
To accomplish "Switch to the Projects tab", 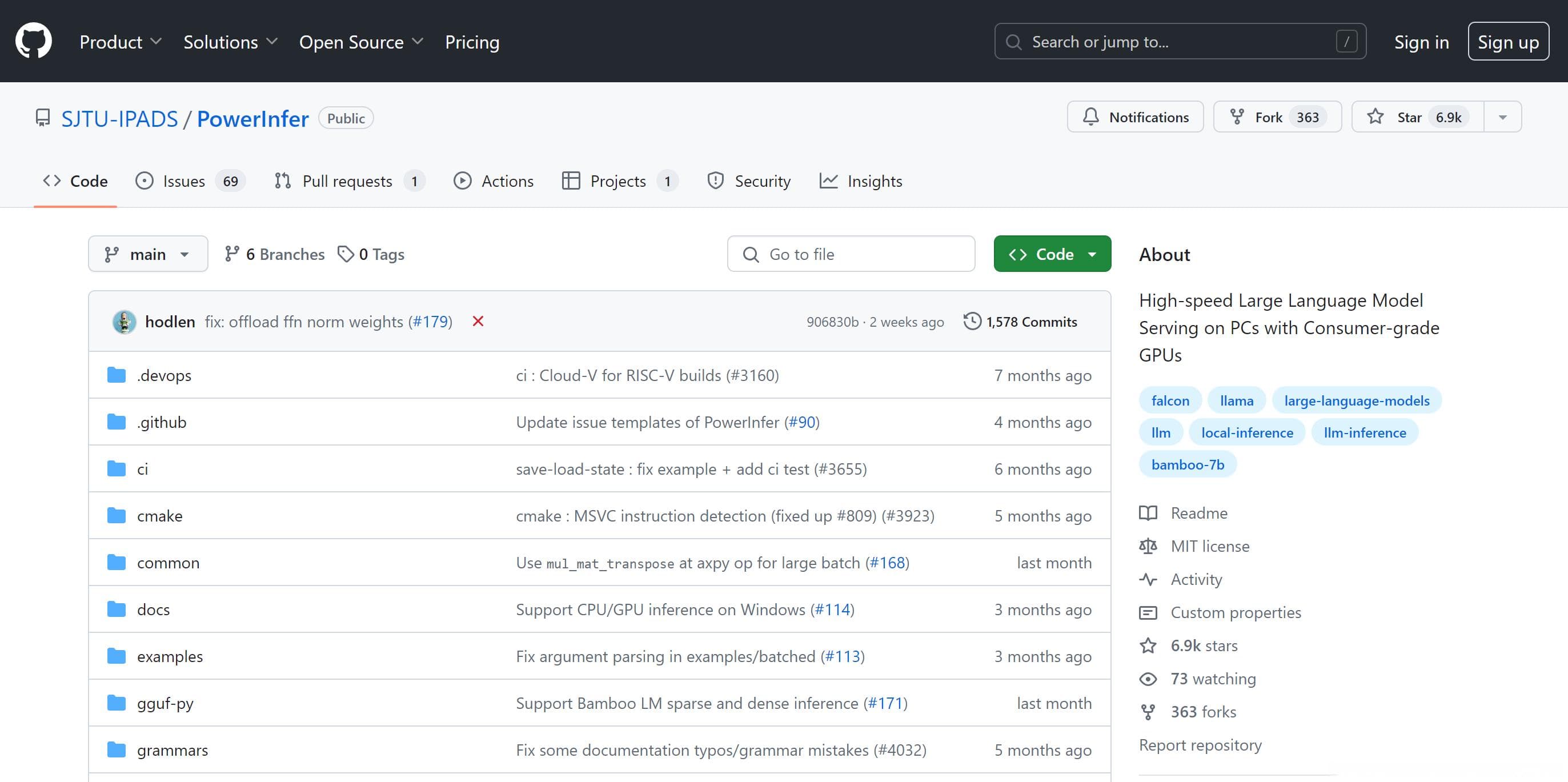I will (x=620, y=181).
